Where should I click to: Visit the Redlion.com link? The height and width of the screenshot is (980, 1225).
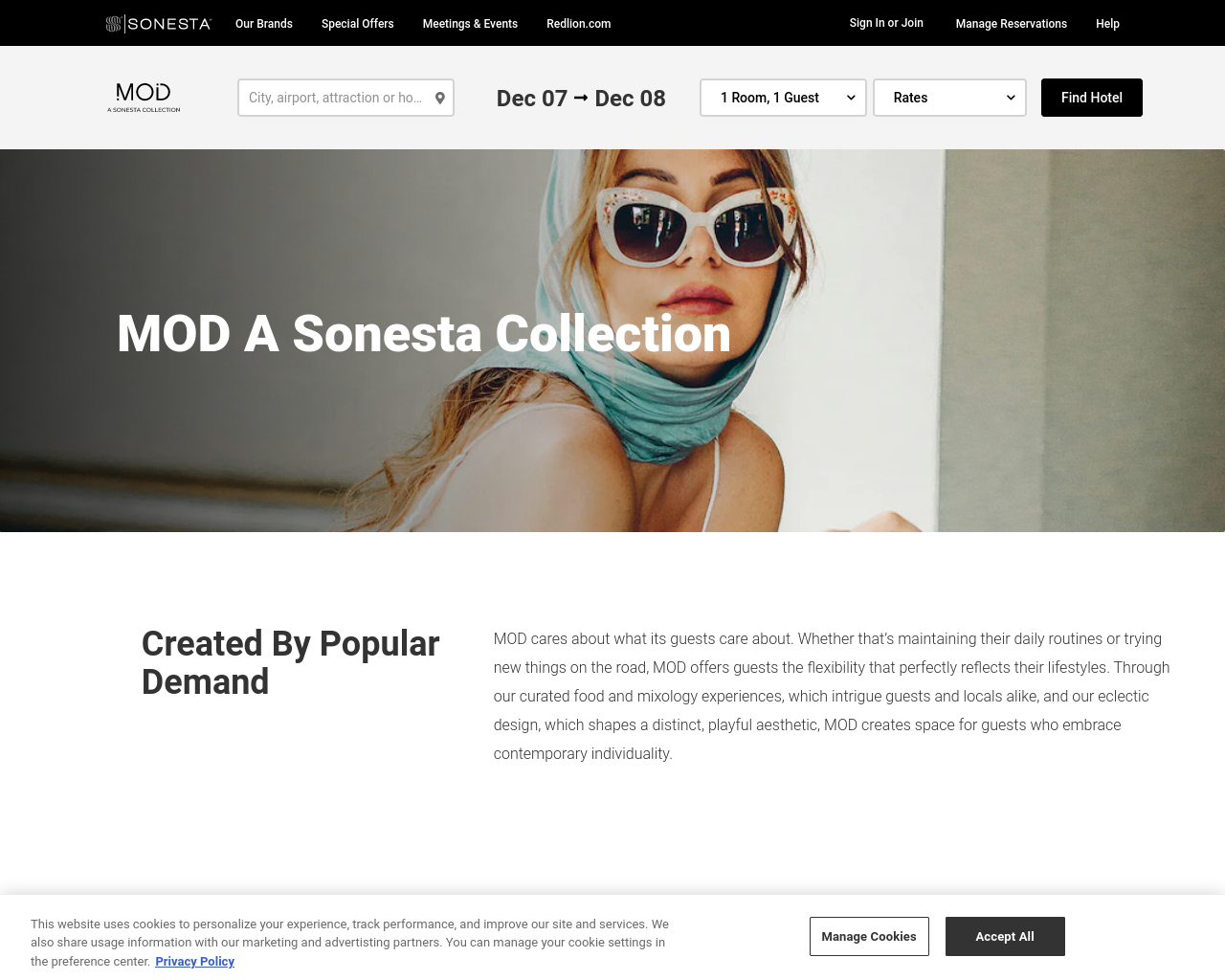coord(578,23)
